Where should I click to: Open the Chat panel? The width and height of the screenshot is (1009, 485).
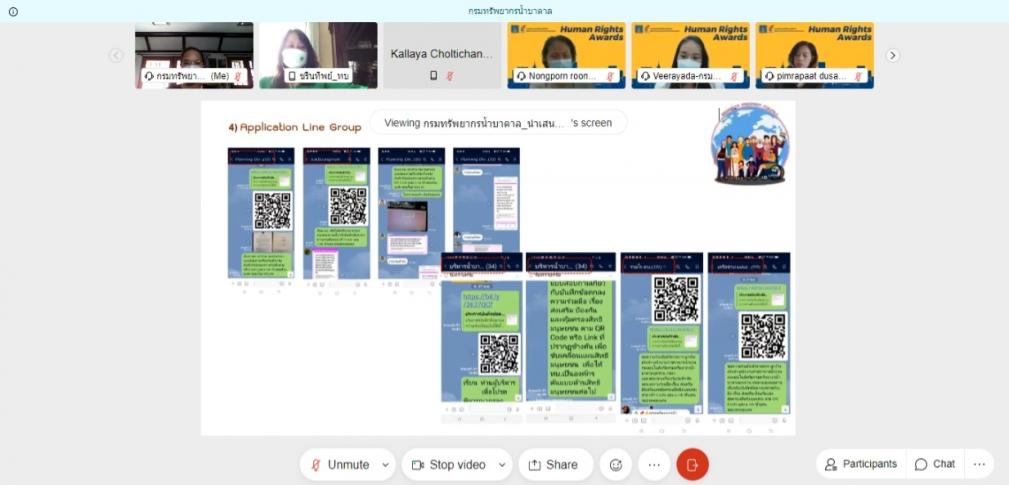coord(935,464)
